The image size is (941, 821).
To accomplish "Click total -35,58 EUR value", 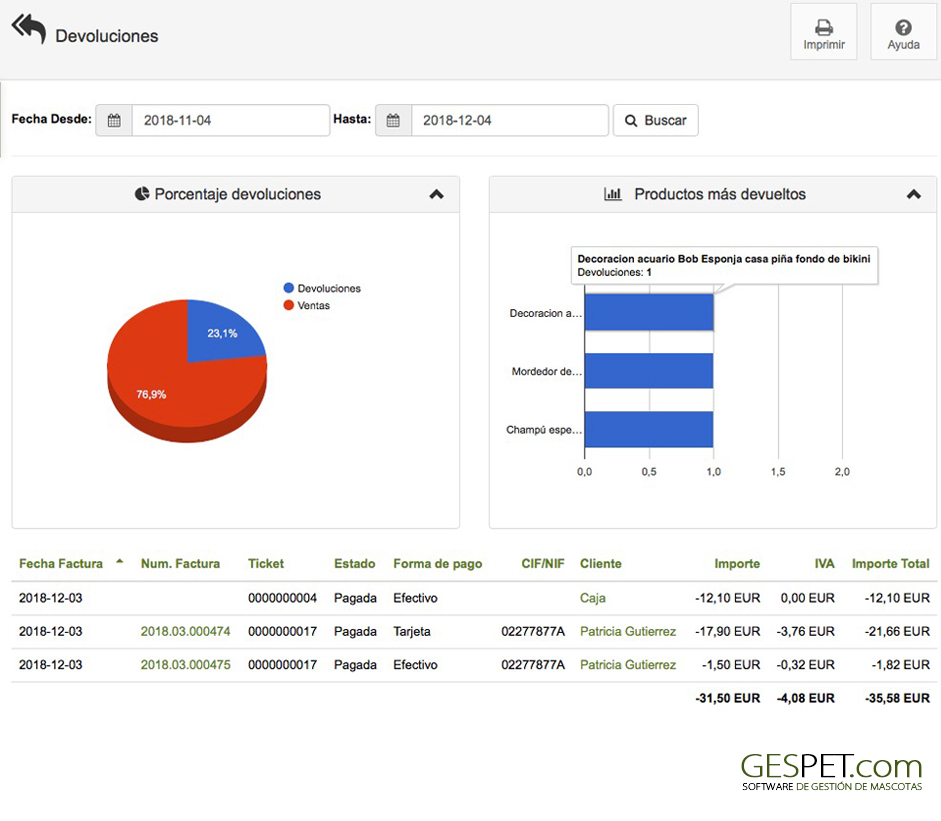I will point(897,698).
